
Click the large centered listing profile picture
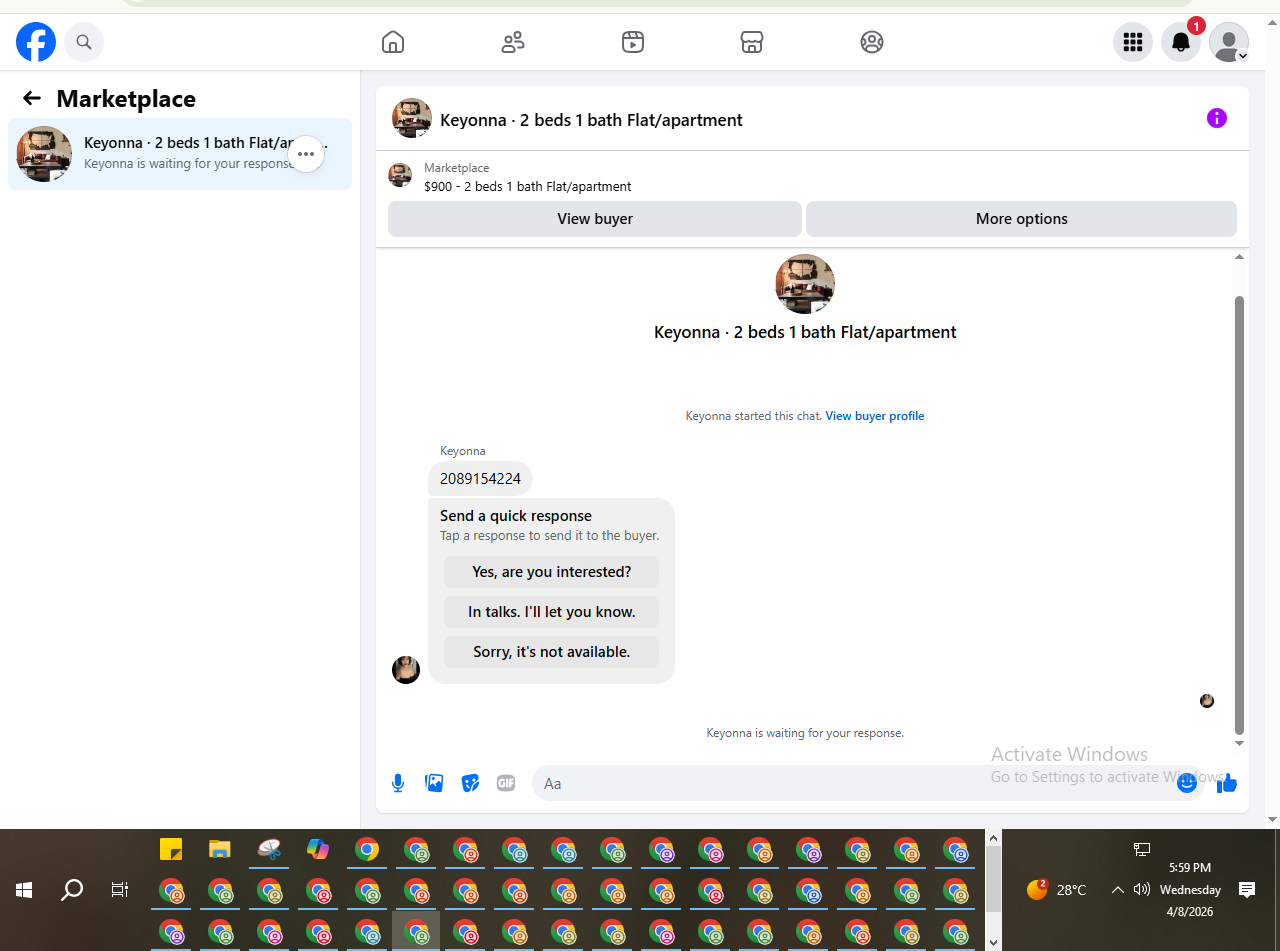point(805,284)
